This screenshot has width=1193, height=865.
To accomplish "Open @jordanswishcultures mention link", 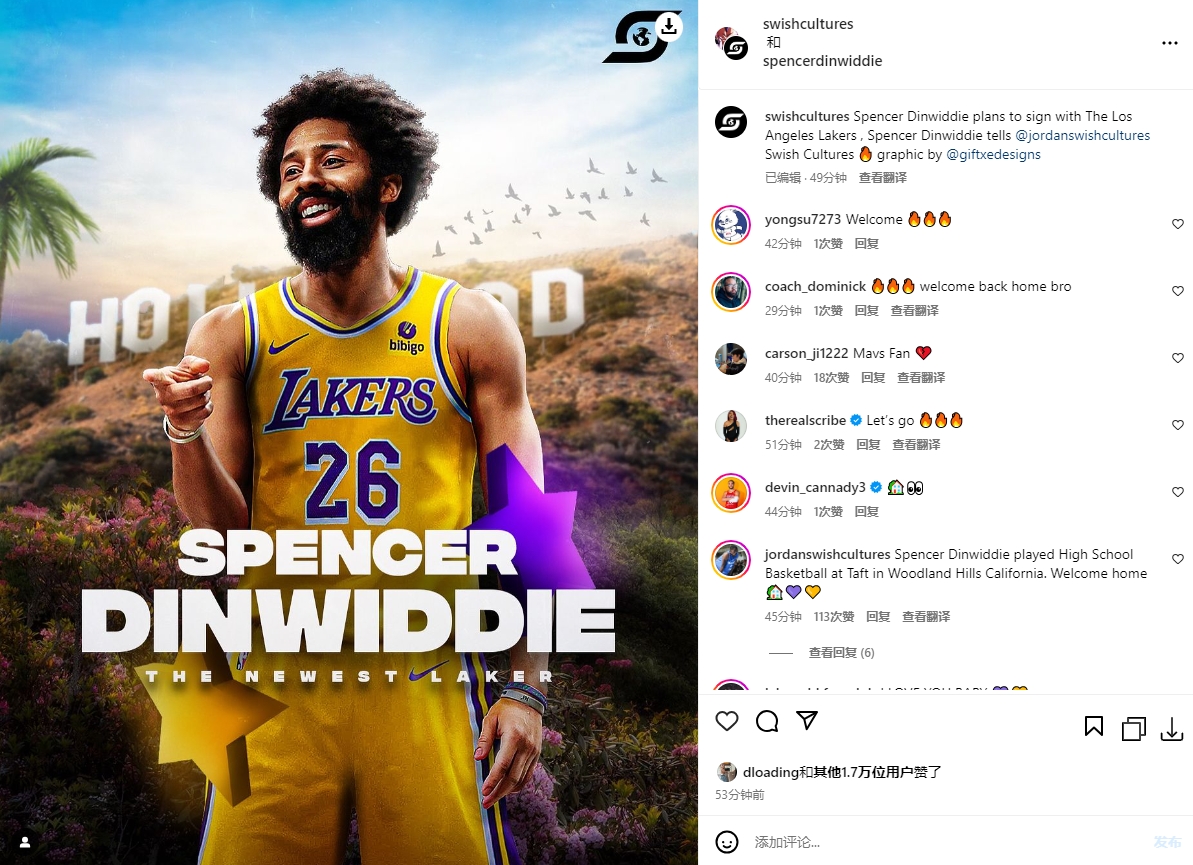I will click(x=1082, y=135).
